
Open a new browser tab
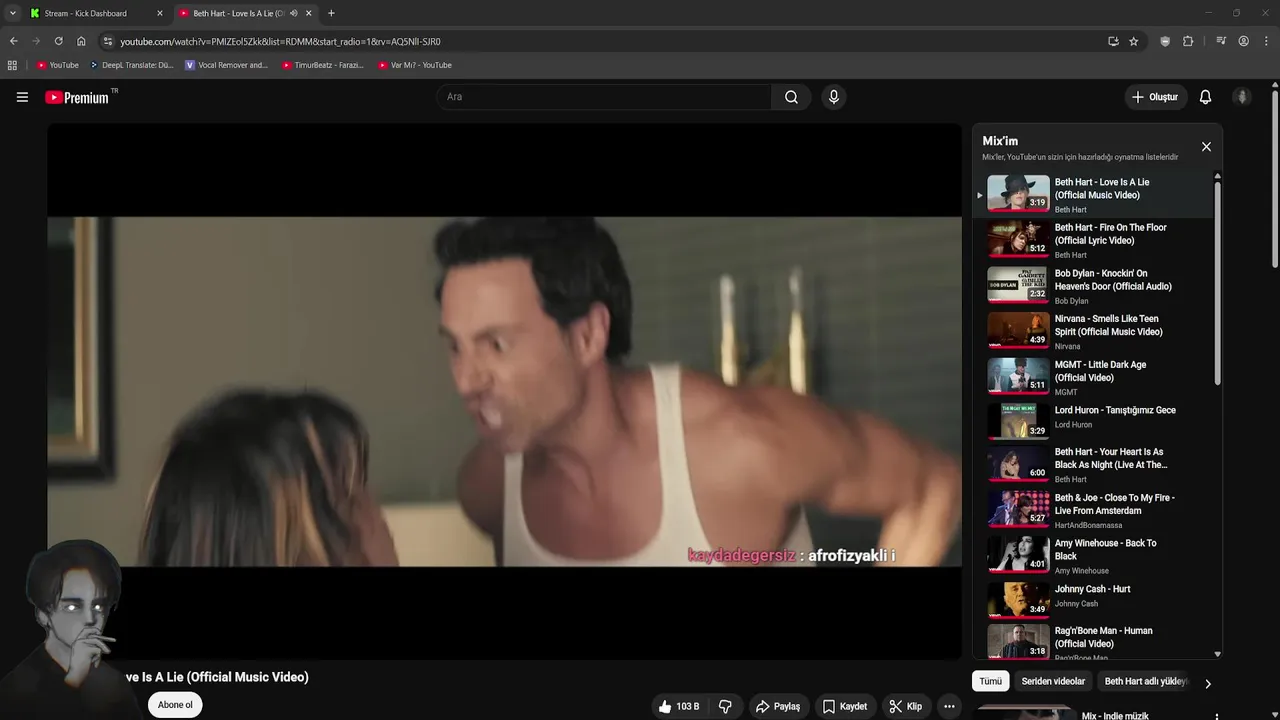331,13
